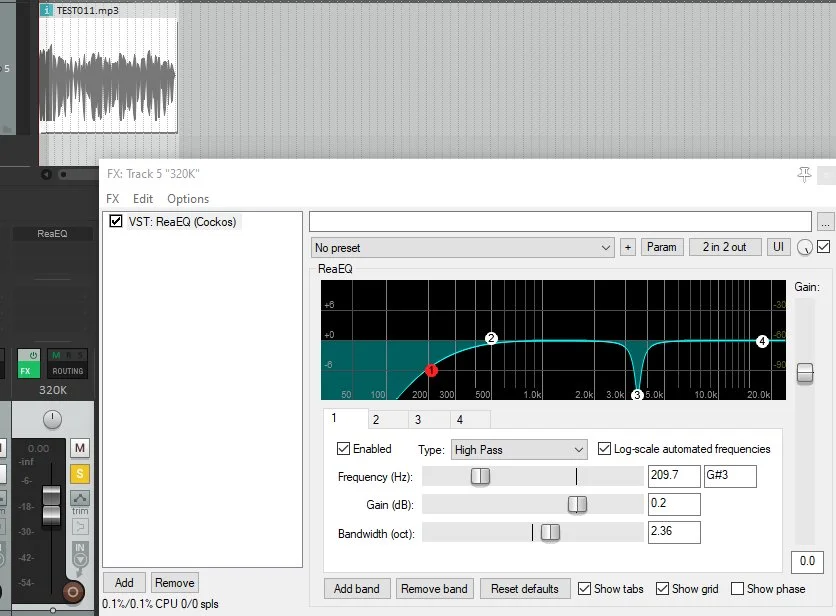
Task: Select EQ band point 3 on graph
Action: [637, 395]
